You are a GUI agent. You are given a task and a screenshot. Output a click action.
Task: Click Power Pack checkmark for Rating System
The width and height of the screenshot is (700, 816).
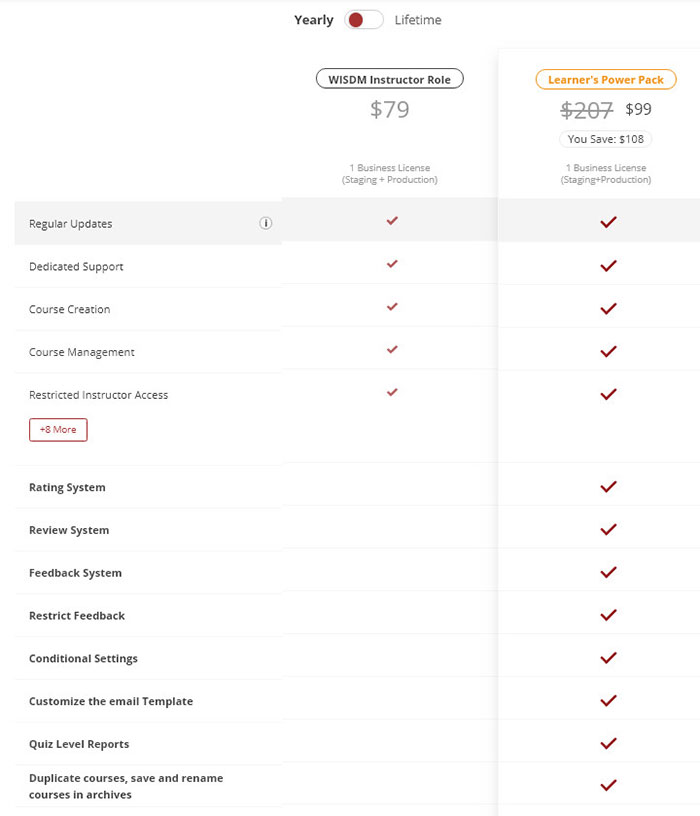pyautogui.click(x=608, y=487)
